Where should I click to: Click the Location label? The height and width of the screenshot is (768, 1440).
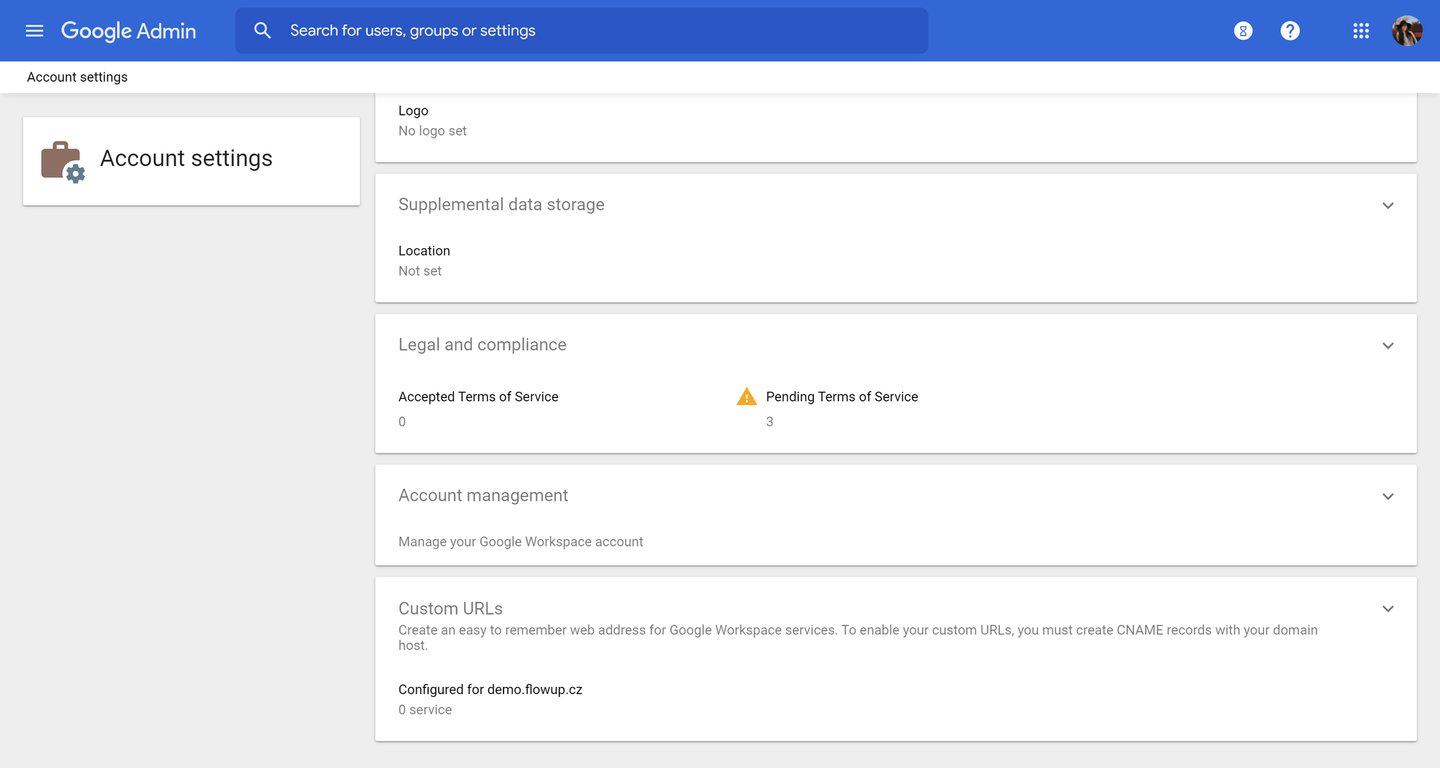424,251
